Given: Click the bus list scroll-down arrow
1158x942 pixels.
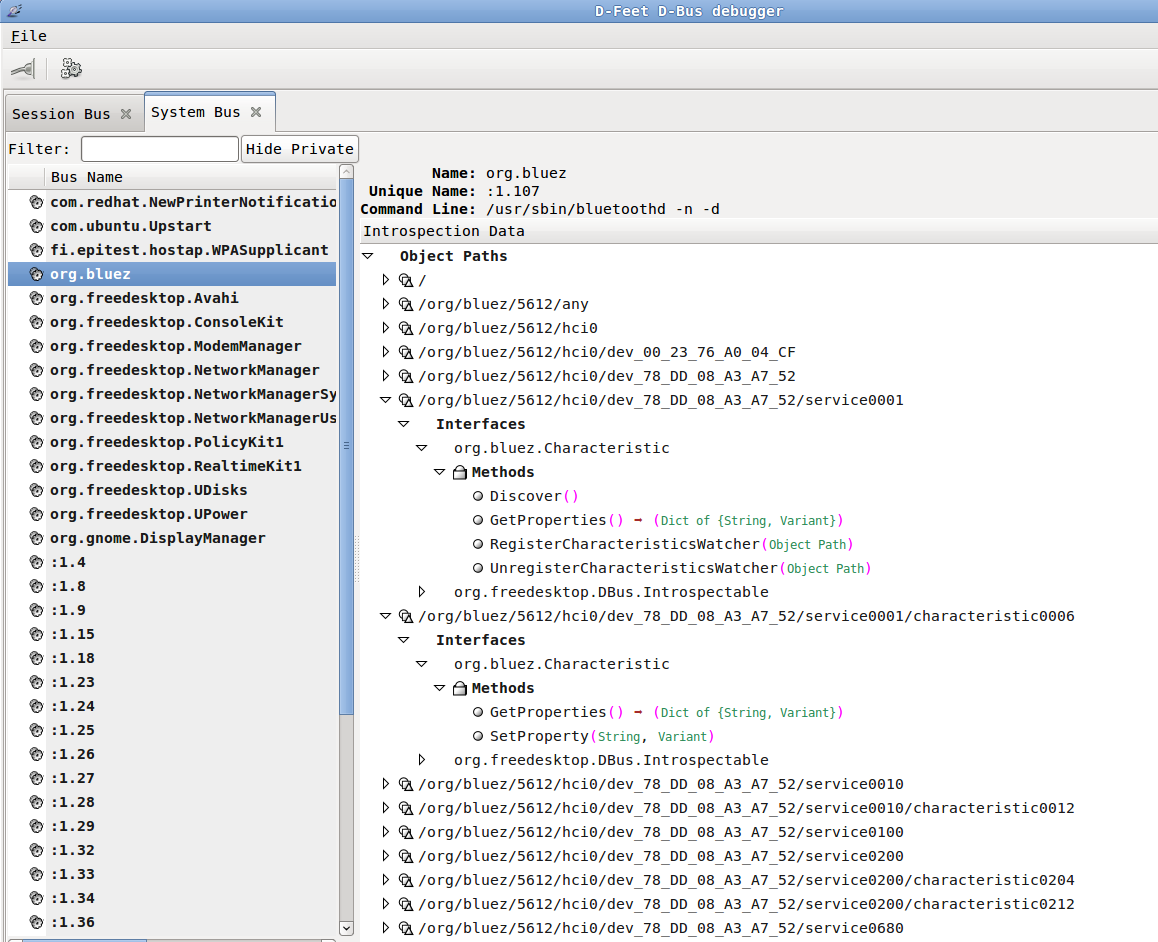Looking at the screenshot, I should tap(346, 928).
